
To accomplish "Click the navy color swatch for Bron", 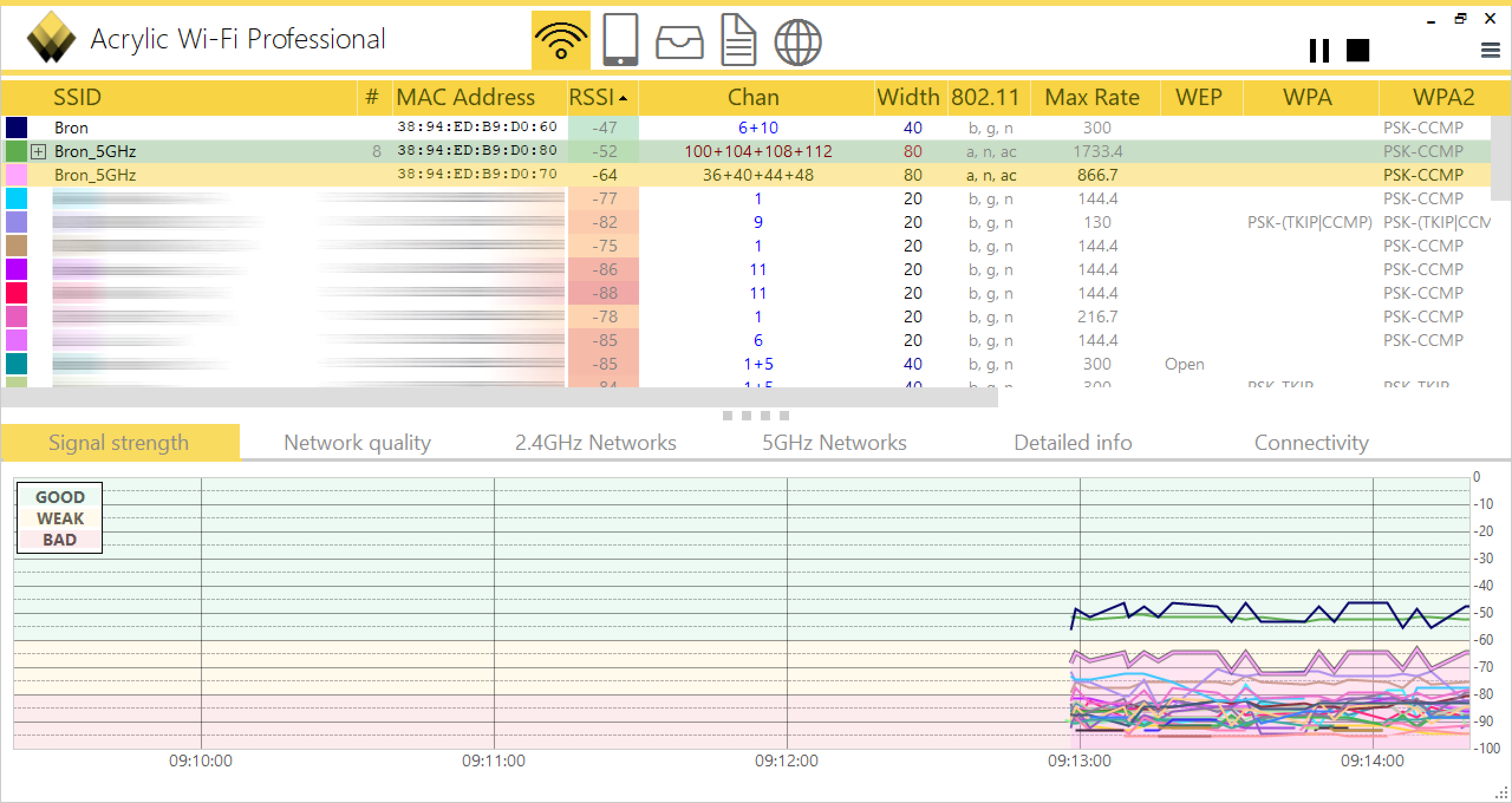I will [17, 128].
